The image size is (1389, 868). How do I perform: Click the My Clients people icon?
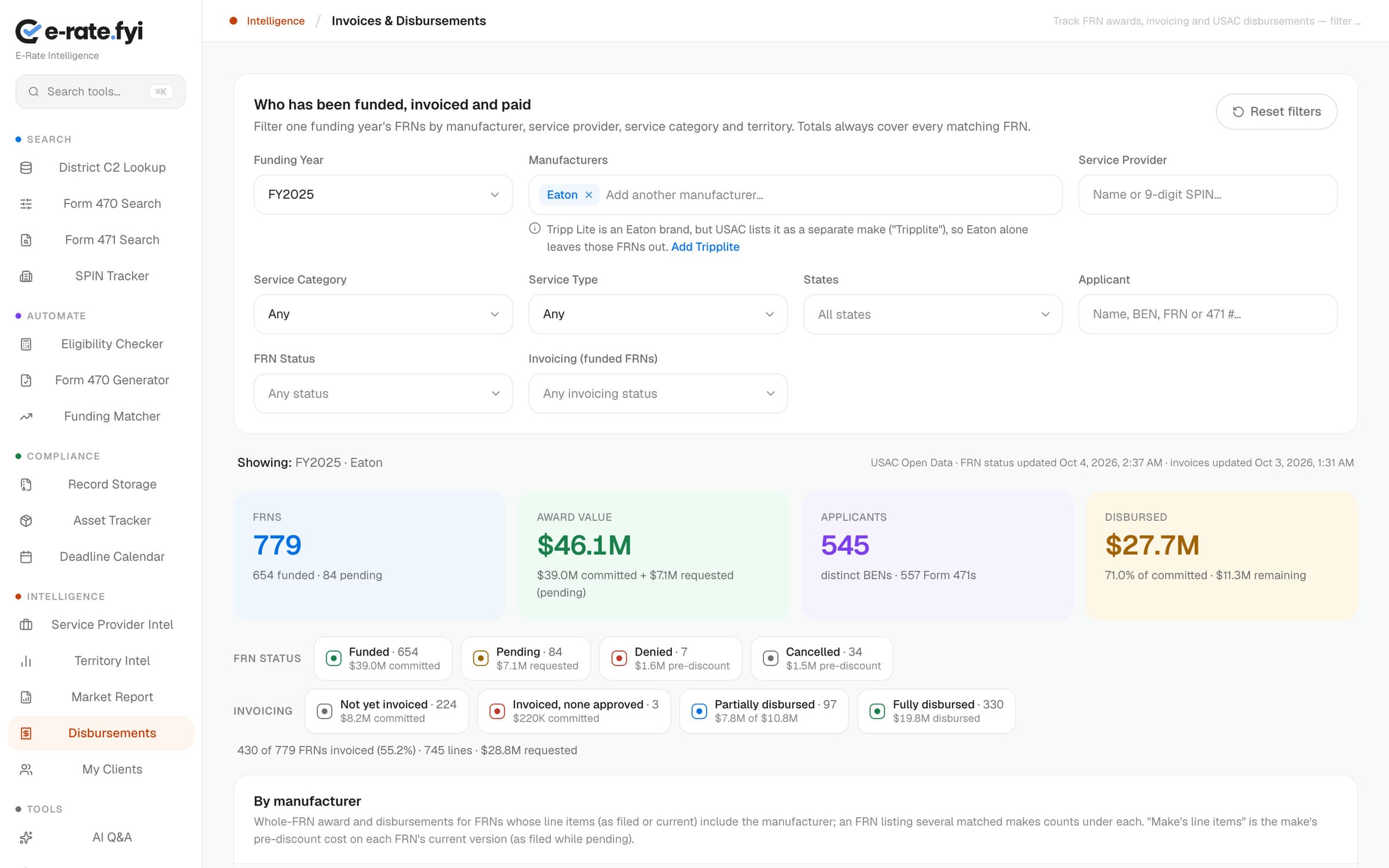(26, 770)
